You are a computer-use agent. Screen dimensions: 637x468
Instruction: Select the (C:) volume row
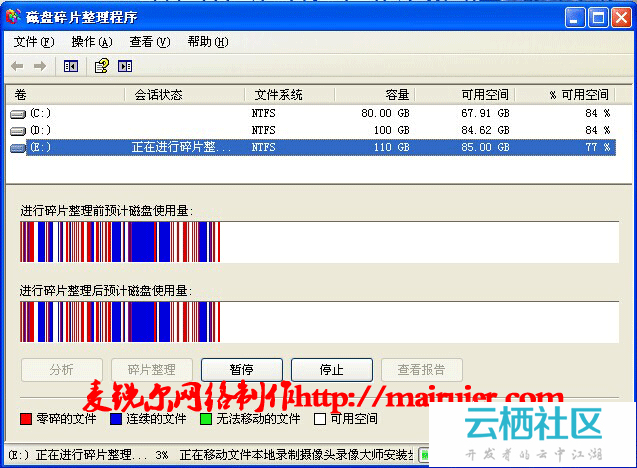pyautogui.click(x=312, y=113)
